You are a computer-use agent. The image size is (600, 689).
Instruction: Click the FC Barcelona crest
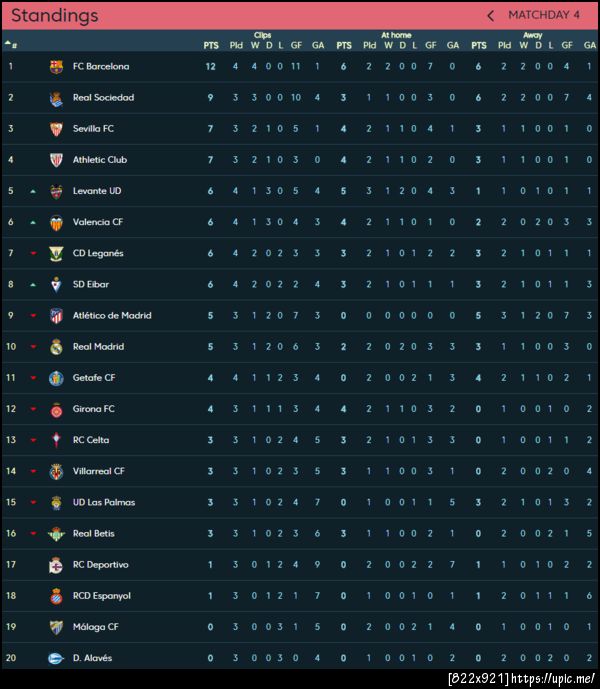[56, 67]
